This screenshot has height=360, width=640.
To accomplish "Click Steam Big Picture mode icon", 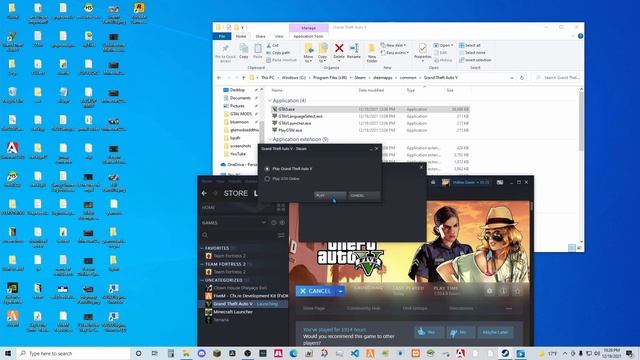I will click(x=500, y=182).
